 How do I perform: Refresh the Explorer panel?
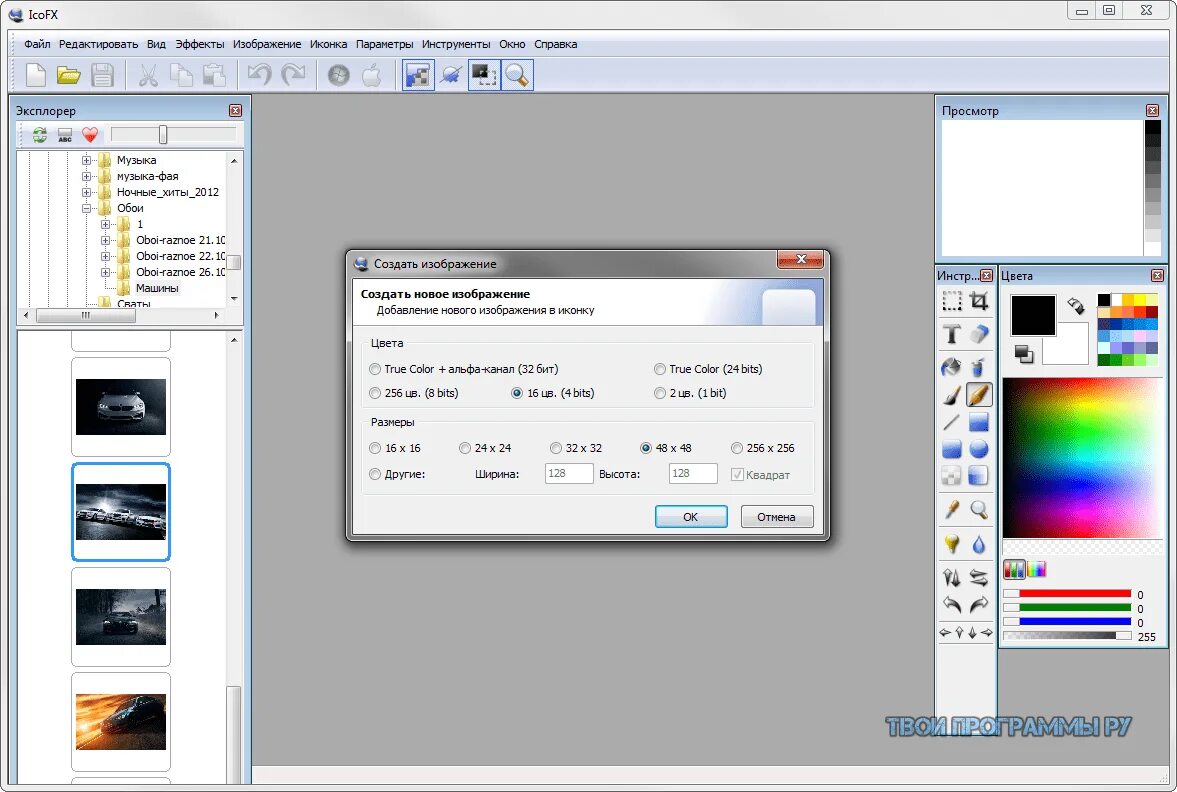39,135
